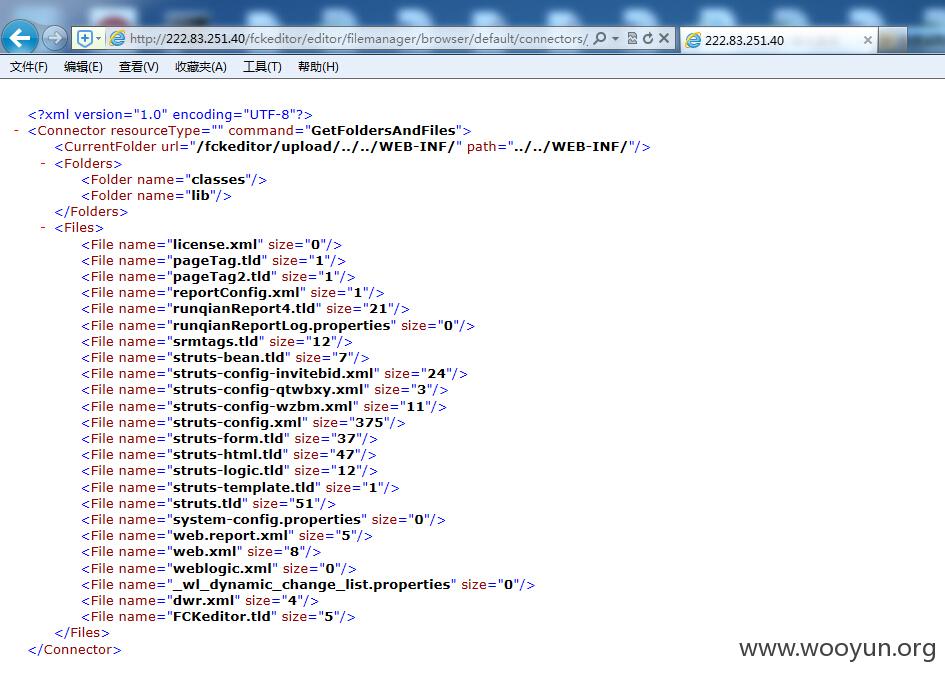Click the GetFoldersAndFiles command value
945x677 pixels.
[383, 131]
